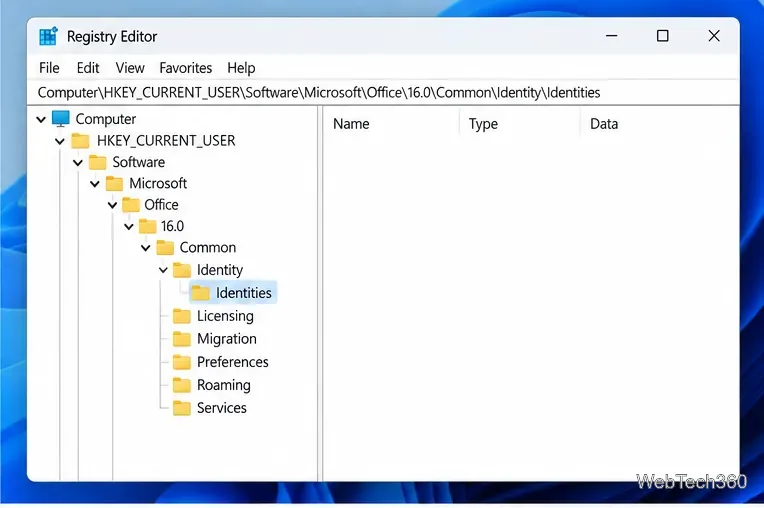Collapse the Microsoft key chevron
764x508 pixels.
95,184
